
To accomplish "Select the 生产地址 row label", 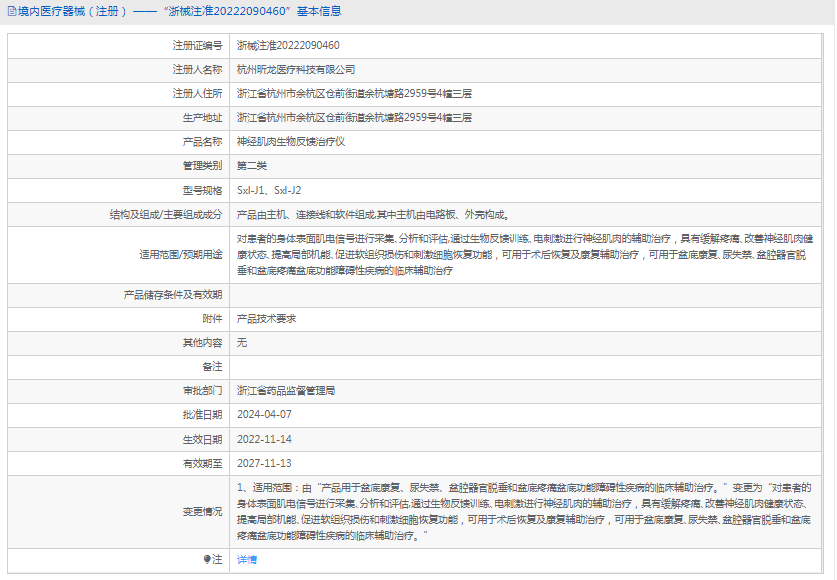I will coord(202,118).
